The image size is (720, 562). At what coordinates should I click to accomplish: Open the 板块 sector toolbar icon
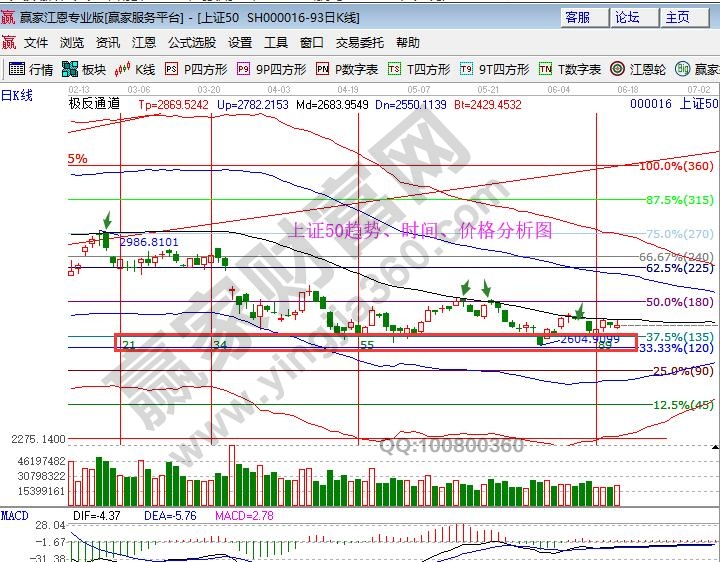(83, 69)
